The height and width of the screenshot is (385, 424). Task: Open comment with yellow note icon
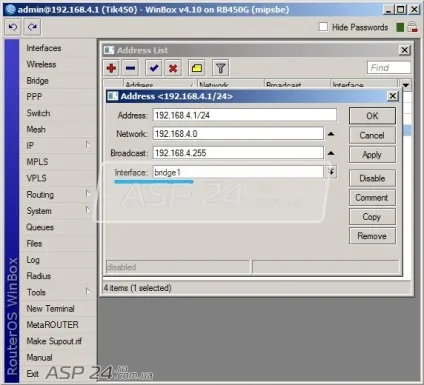[x=197, y=68]
